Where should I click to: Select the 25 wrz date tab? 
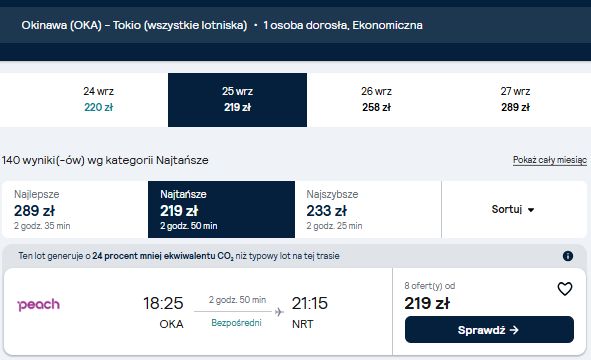(237, 100)
